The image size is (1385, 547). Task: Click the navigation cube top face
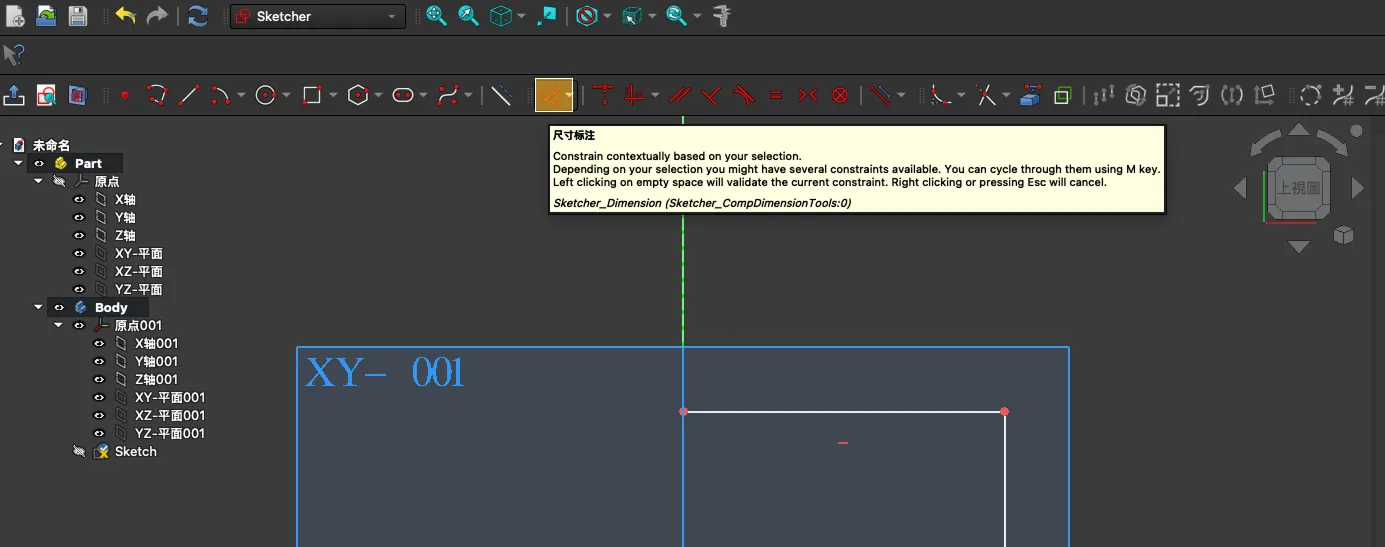[1298, 187]
